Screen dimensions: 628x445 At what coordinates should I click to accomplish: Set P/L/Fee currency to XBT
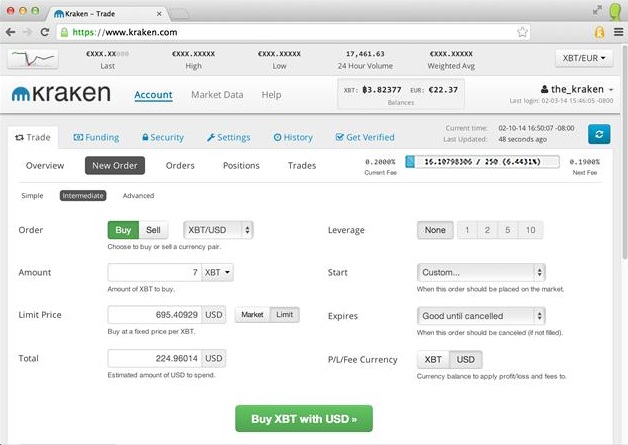(x=433, y=359)
